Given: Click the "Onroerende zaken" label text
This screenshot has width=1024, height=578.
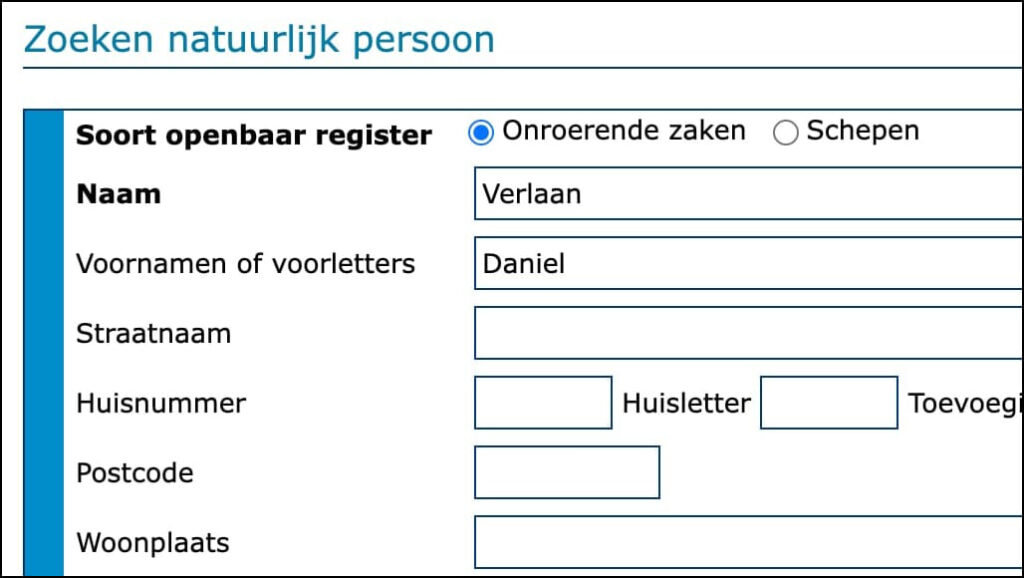Looking at the screenshot, I should 624,131.
